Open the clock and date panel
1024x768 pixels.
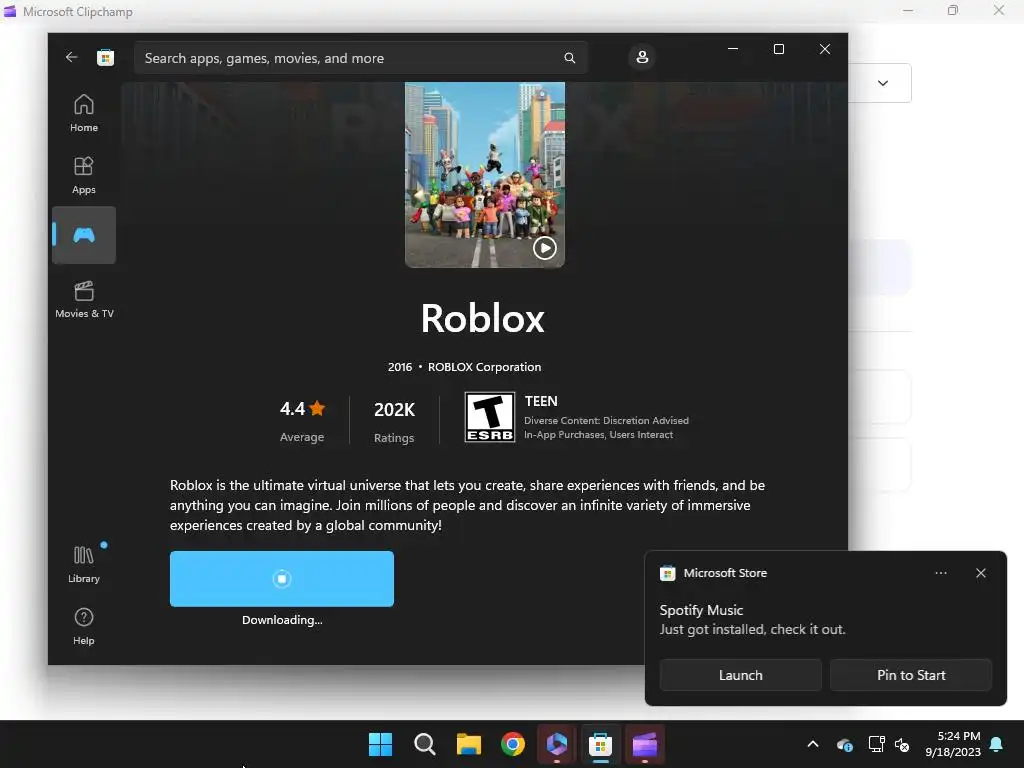[x=953, y=744]
